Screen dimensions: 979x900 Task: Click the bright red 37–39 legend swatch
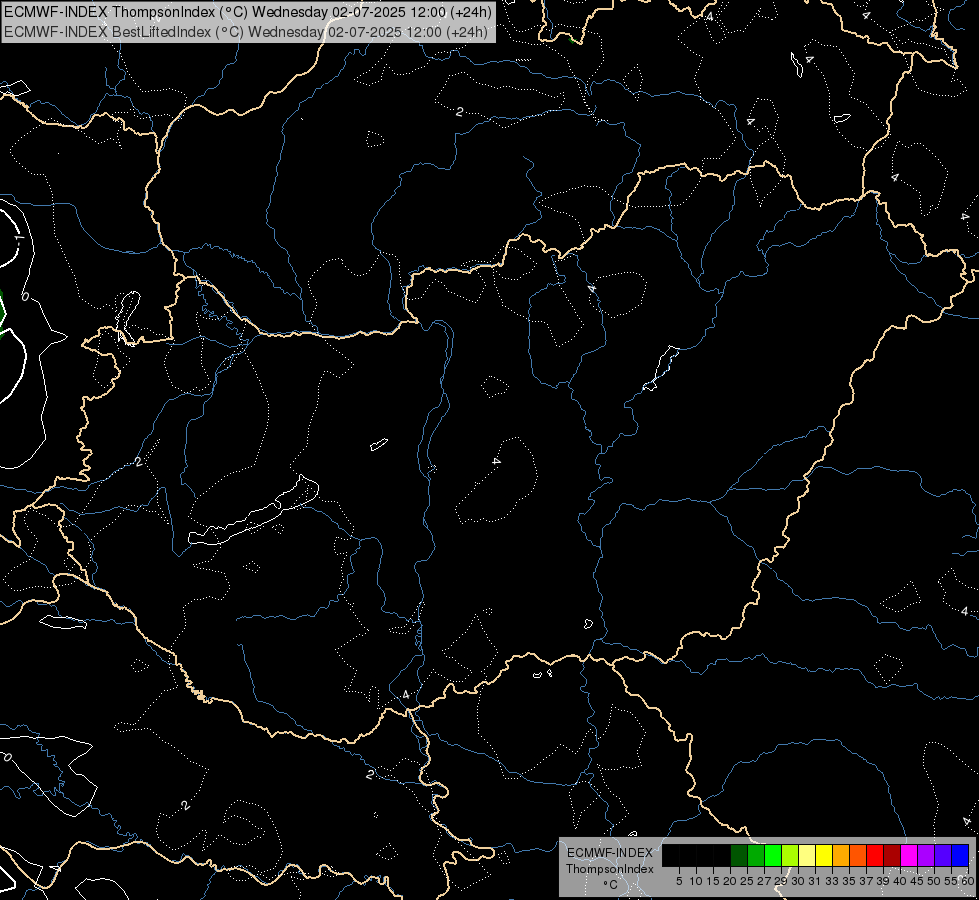875,855
